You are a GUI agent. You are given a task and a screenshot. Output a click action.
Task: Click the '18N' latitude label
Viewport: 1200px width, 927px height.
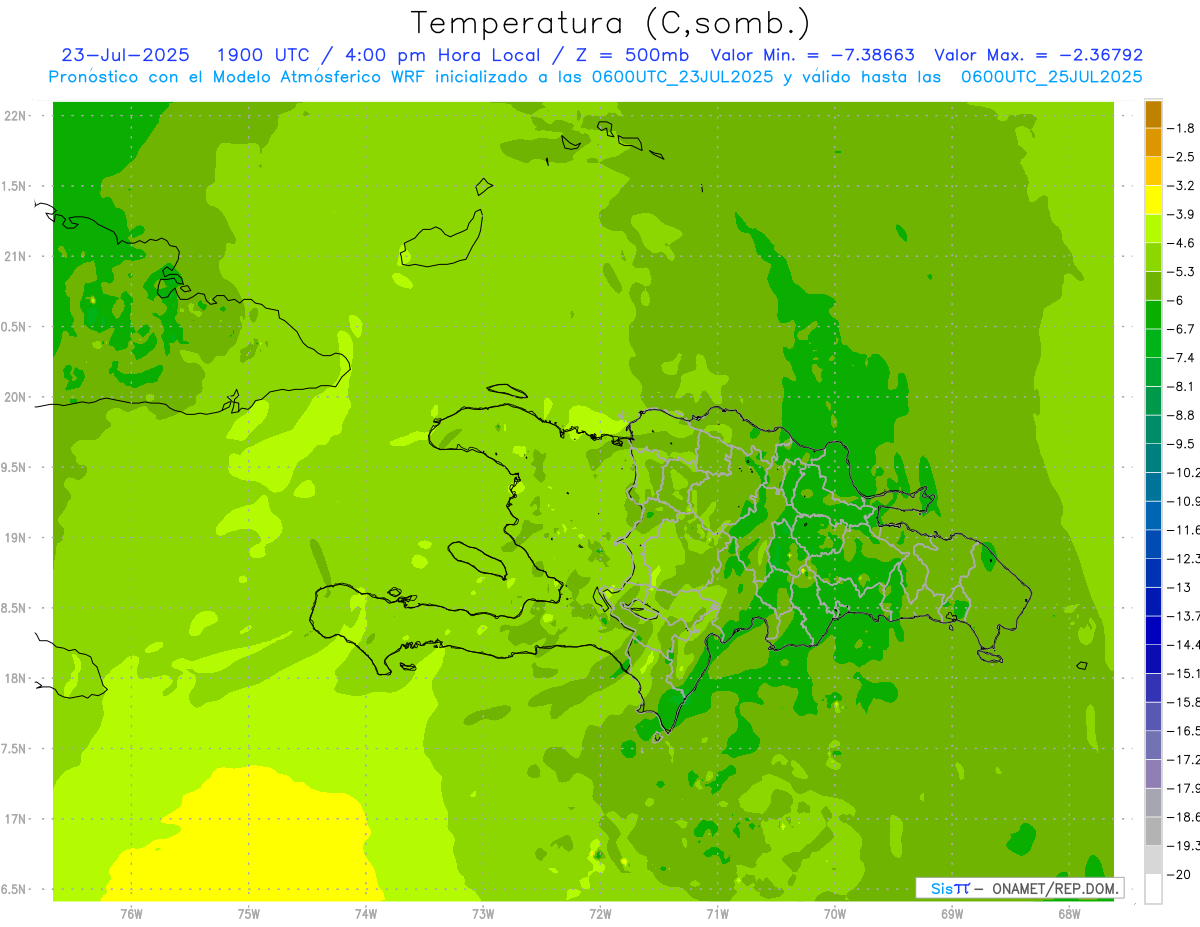coord(17,678)
